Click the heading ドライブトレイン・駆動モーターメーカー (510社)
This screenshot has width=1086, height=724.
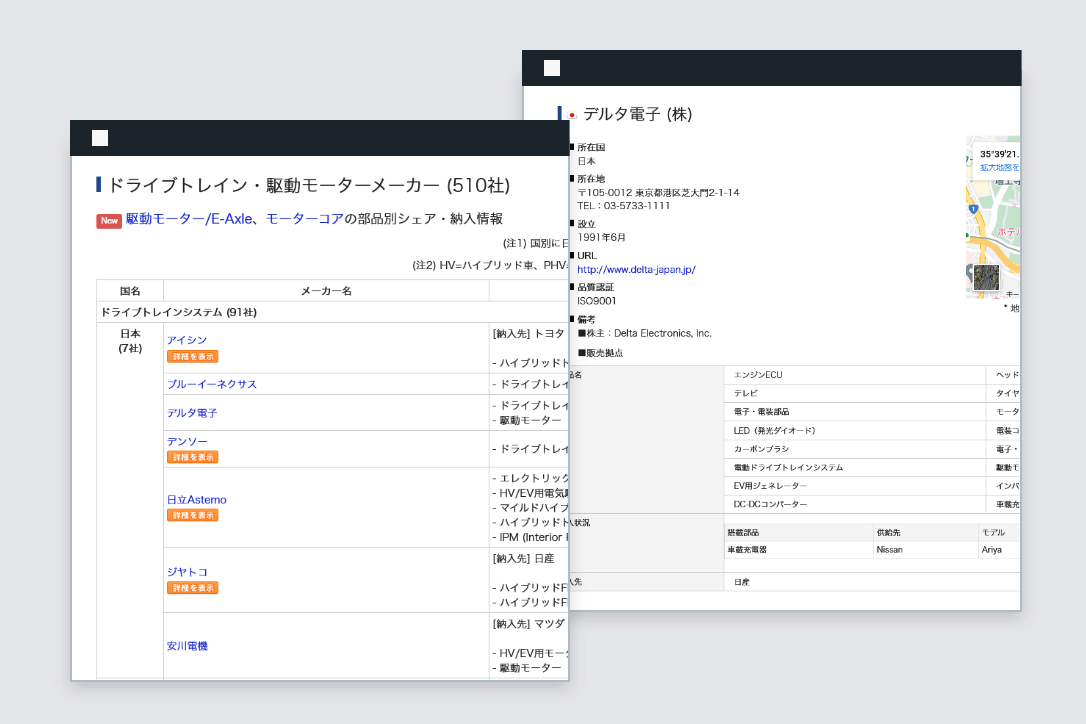[x=309, y=185]
